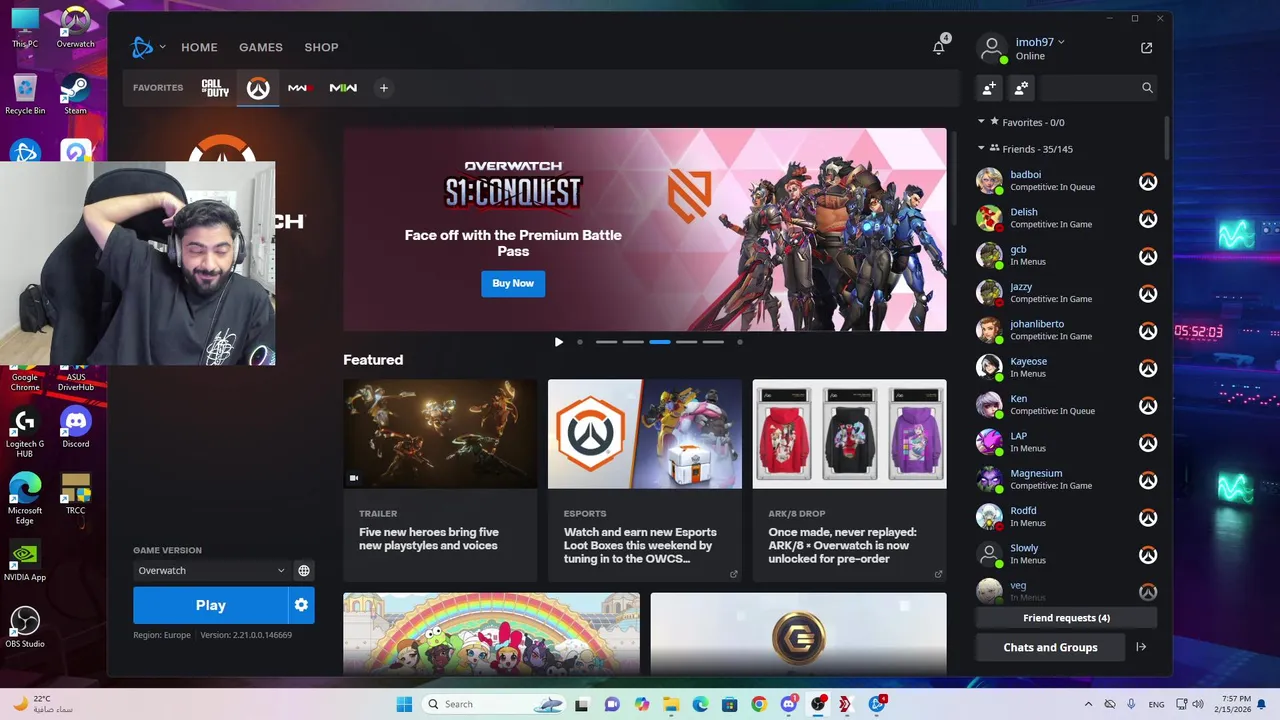The height and width of the screenshot is (720, 1280).
Task: Open the notifications bell
Action: click(939, 47)
